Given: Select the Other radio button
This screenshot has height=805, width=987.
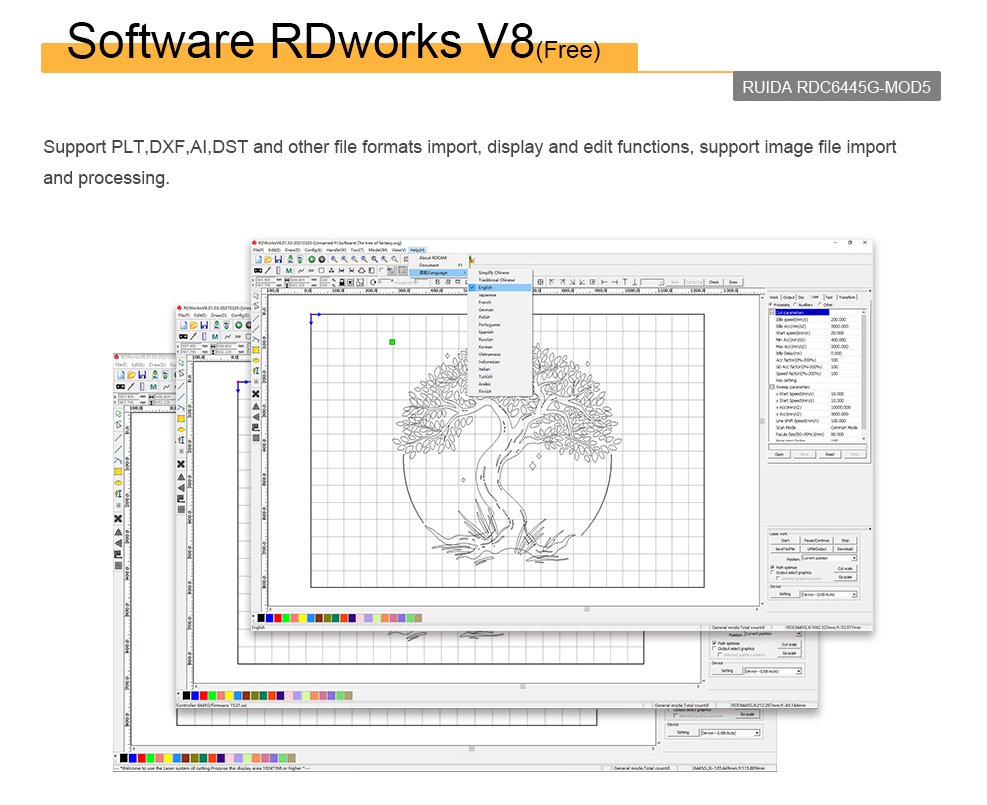Looking at the screenshot, I should coord(820,305).
